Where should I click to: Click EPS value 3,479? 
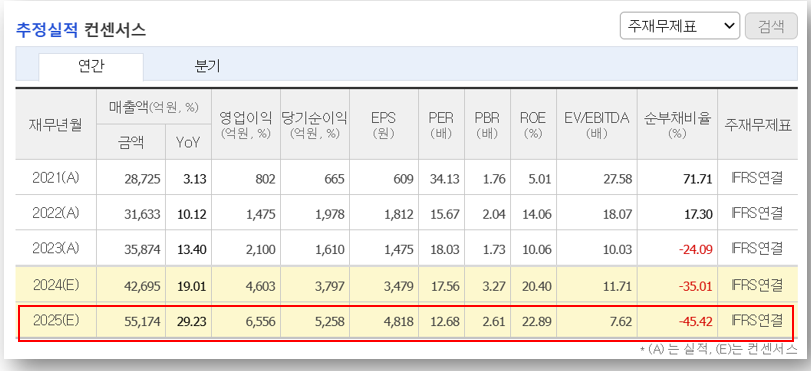point(400,286)
